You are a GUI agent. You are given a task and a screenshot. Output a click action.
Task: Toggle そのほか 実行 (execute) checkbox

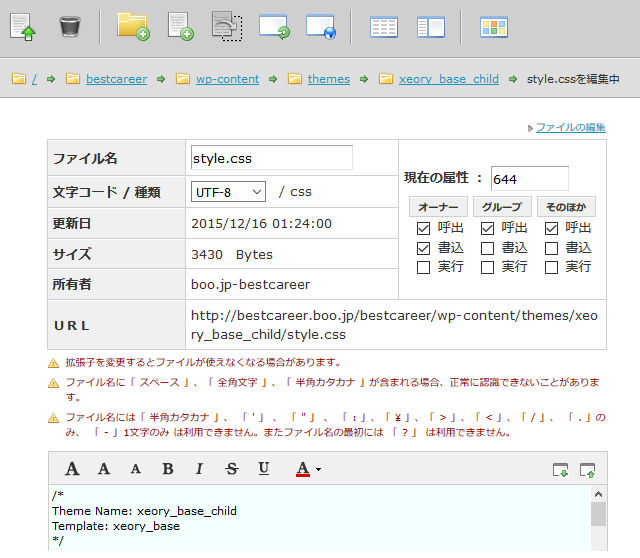(551, 267)
